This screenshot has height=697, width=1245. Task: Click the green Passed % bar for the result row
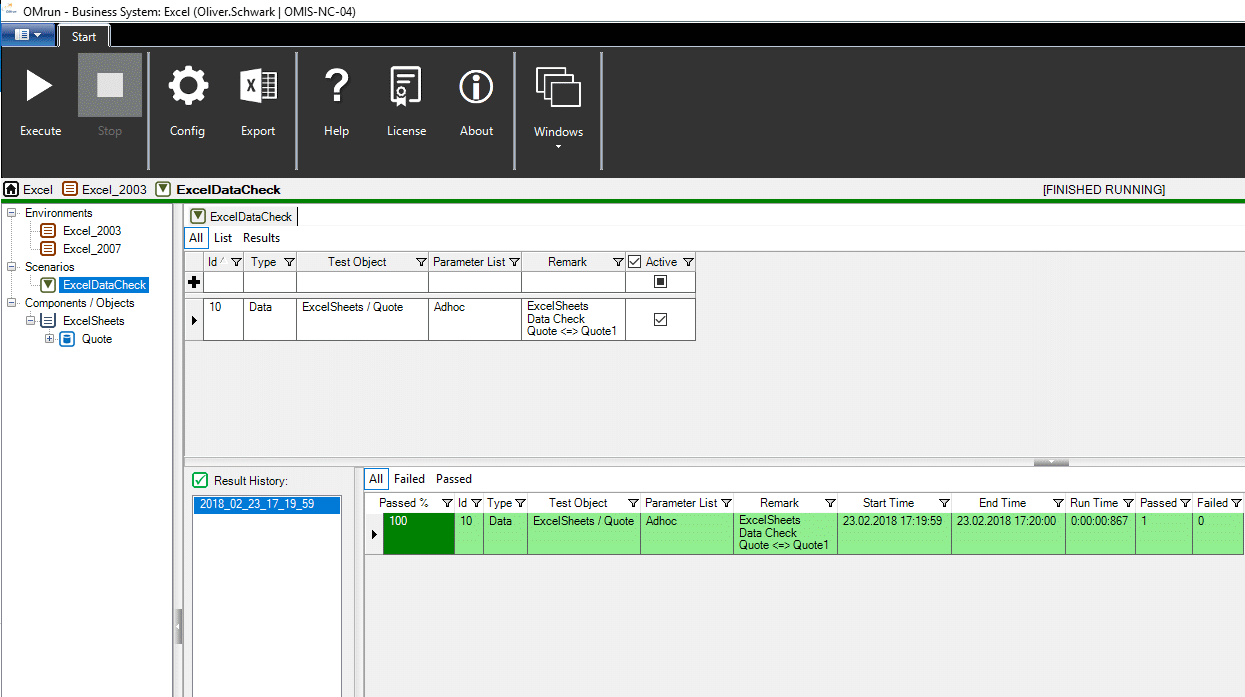[x=418, y=533]
